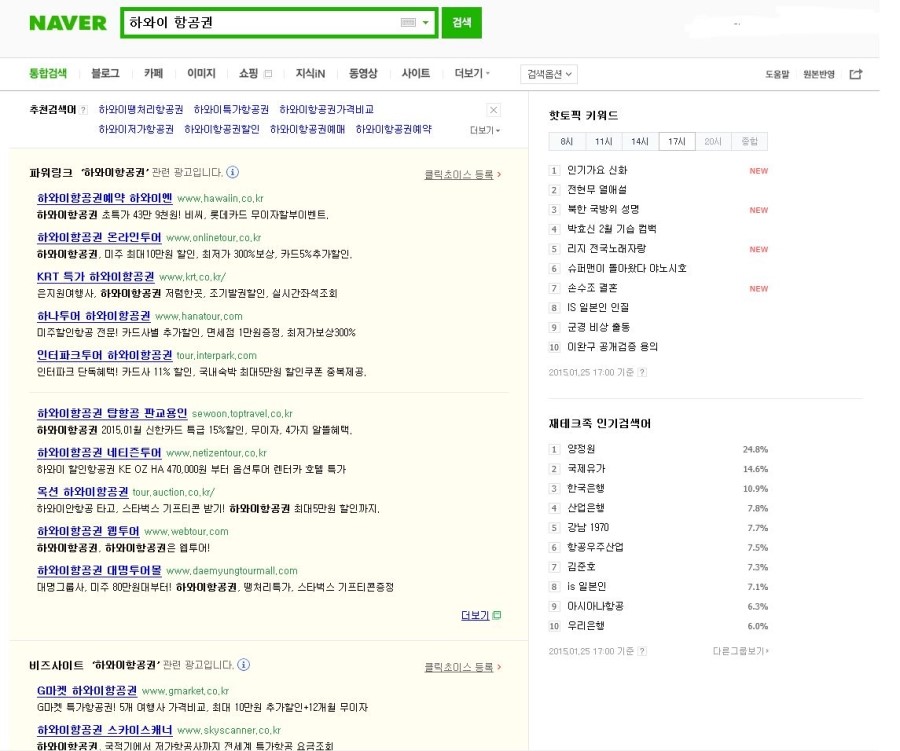The height and width of the screenshot is (751, 900).
Task: Click hot topic keyword 전현무 열애설
Action: (x=597, y=189)
